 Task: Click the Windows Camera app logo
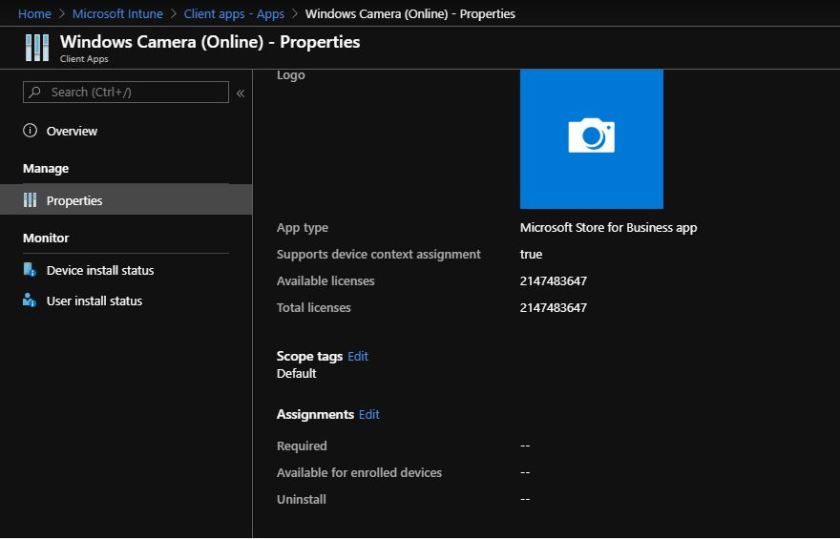click(x=591, y=137)
